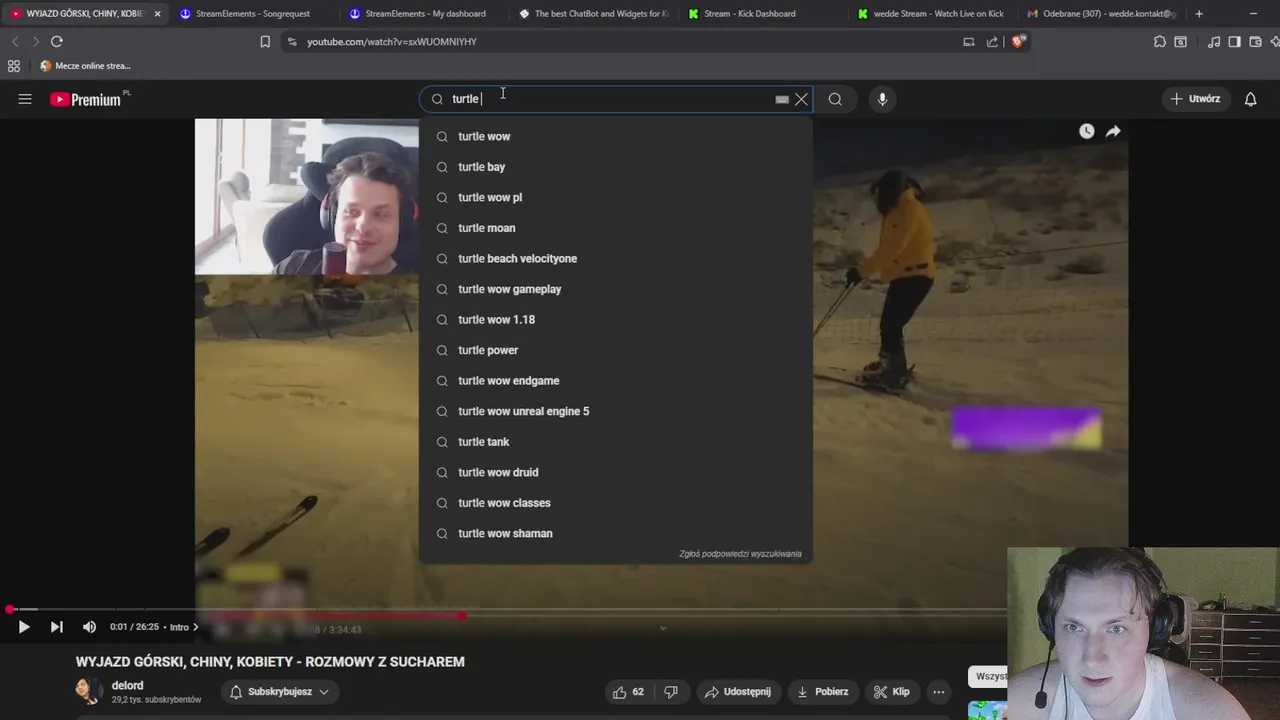This screenshot has width=1280, height=720.
Task: Select suggestion turtle wow pl
Action: (615, 197)
